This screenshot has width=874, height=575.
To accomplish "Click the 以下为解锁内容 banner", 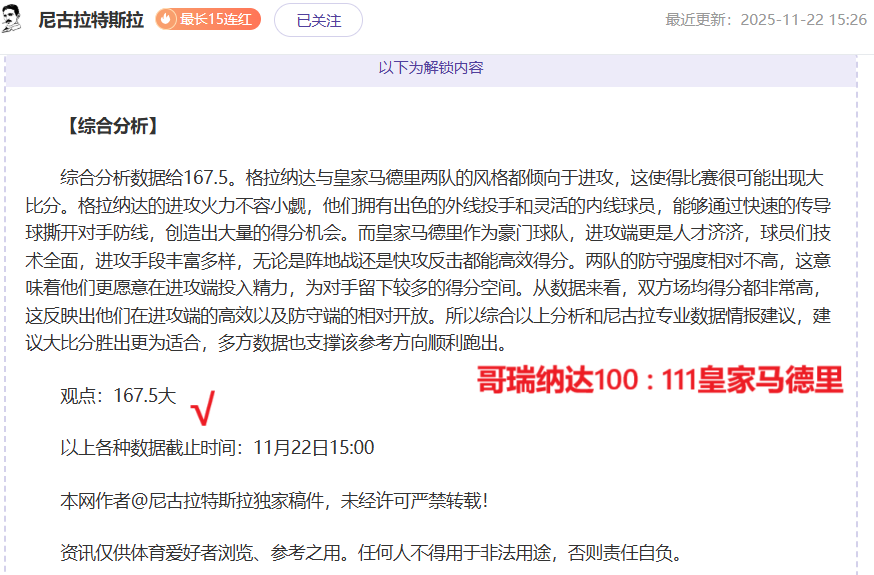I will (x=431, y=68).
